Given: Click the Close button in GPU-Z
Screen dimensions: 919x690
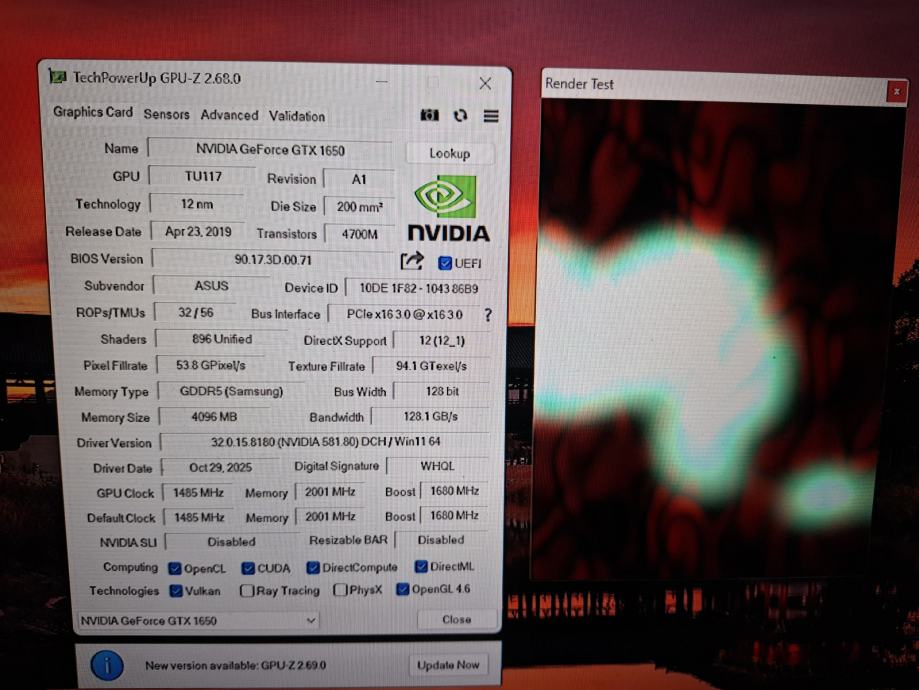Looking at the screenshot, I should tap(457, 619).
